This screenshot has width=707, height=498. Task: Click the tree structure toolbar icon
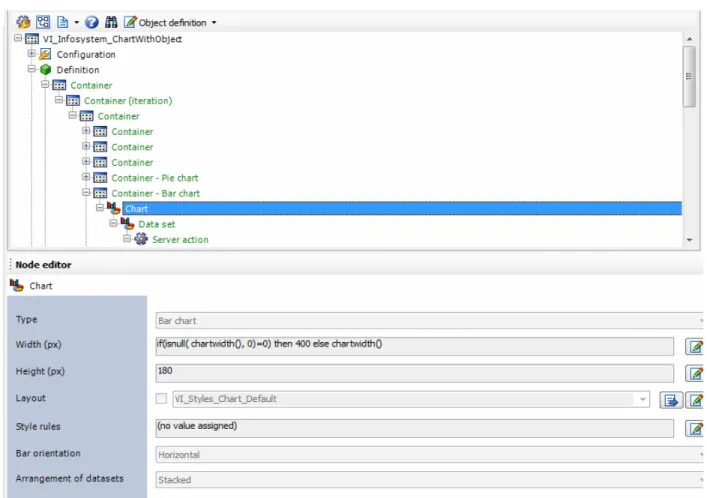coord(43,22)
